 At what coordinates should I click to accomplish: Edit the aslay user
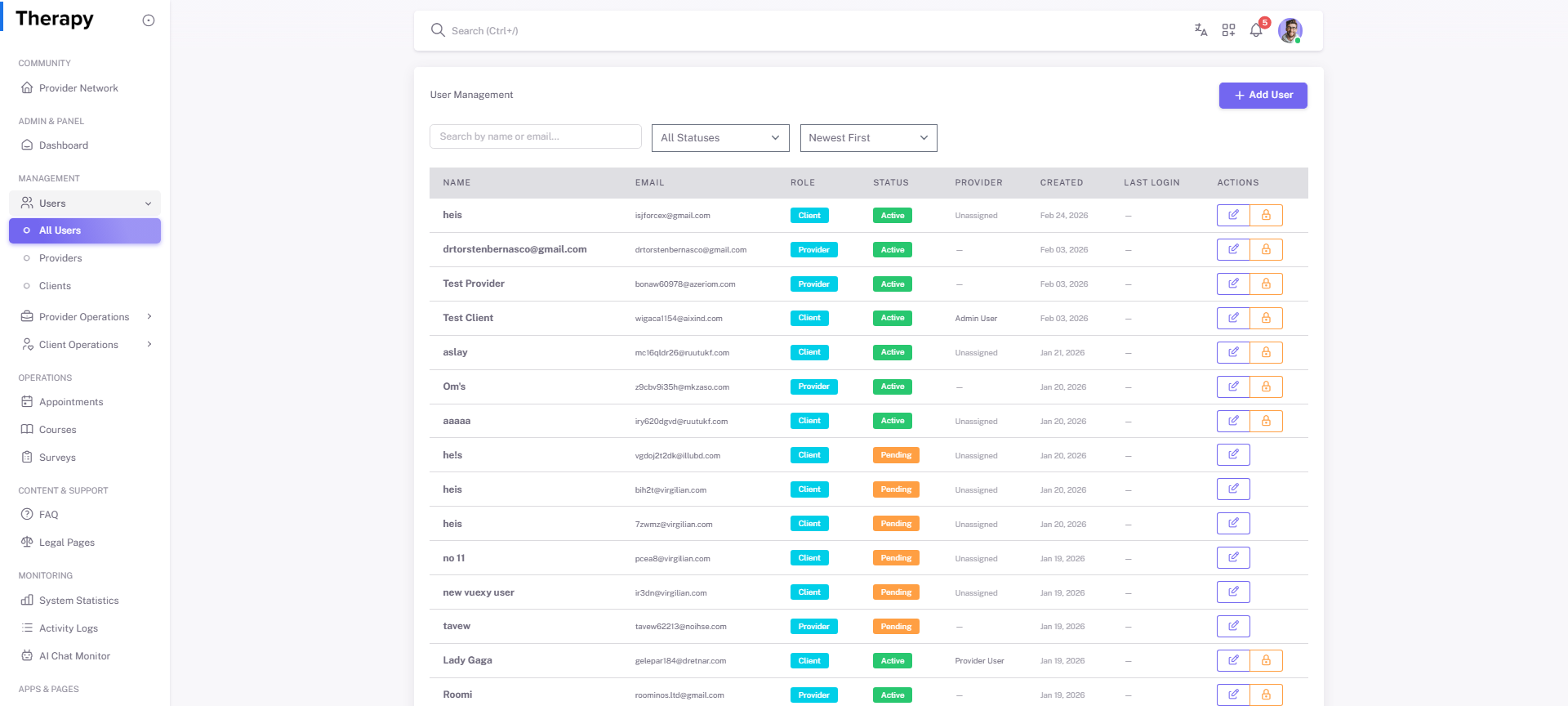click(x=1233, y=352)
